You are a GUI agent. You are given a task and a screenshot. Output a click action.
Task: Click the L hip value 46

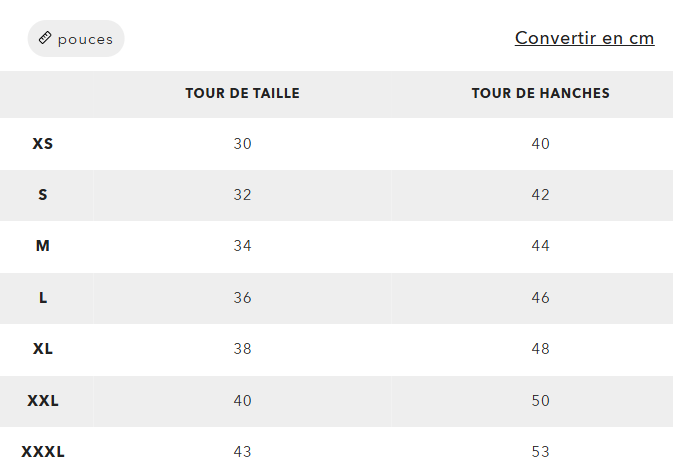tap(540, 298)
